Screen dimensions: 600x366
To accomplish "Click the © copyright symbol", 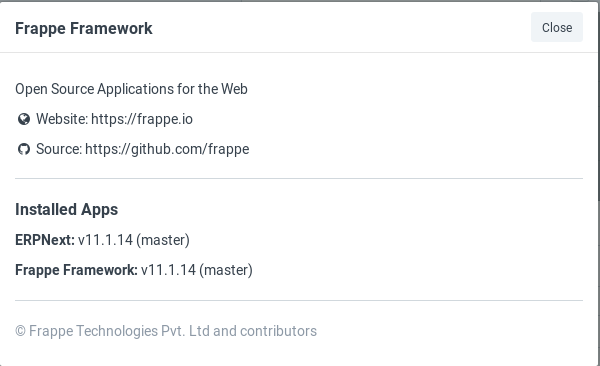I will click(20, 331).
